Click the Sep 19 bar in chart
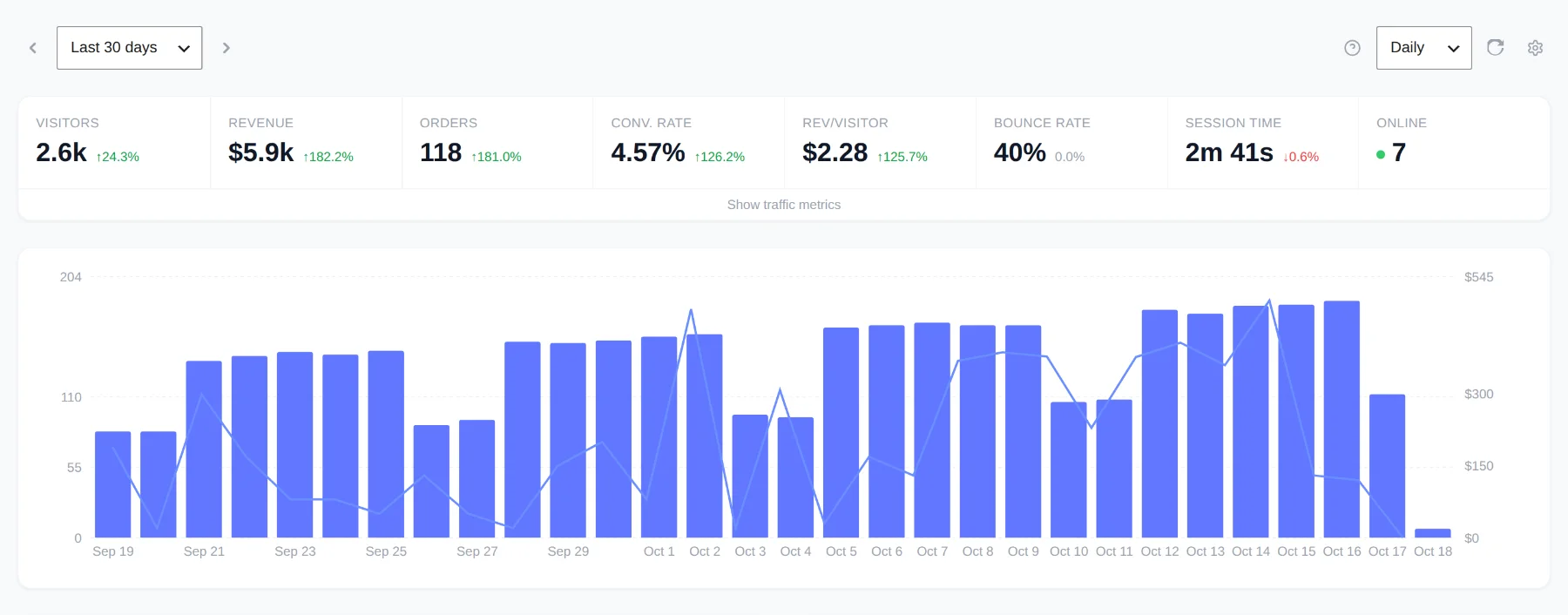 [113, 484]
